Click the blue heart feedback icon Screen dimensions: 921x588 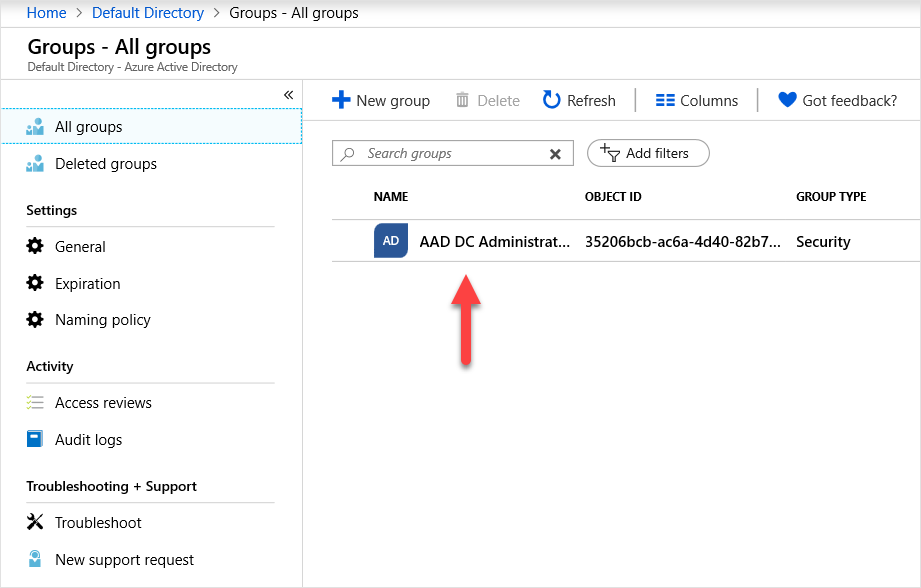click(x=787, y=100)
